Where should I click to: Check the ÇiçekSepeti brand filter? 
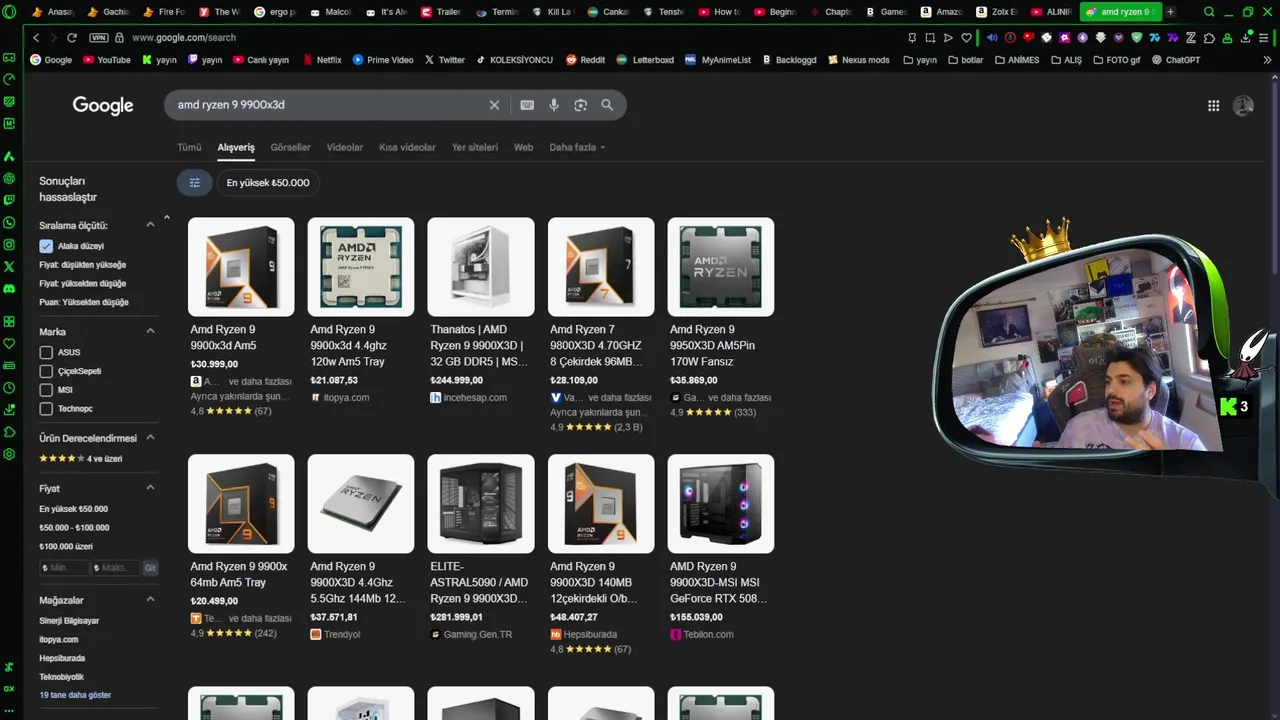tap(46, 371)
